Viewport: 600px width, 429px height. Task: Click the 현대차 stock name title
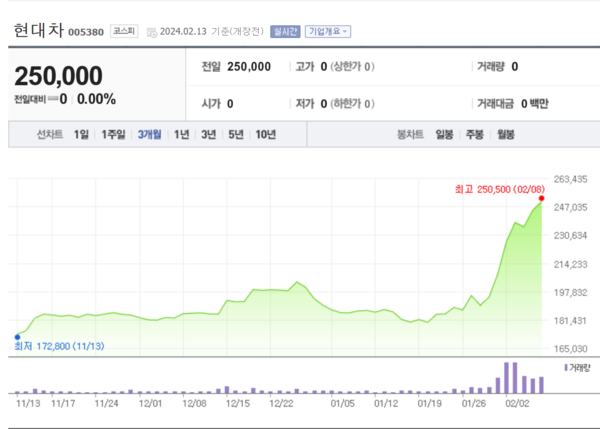(37, 31)
